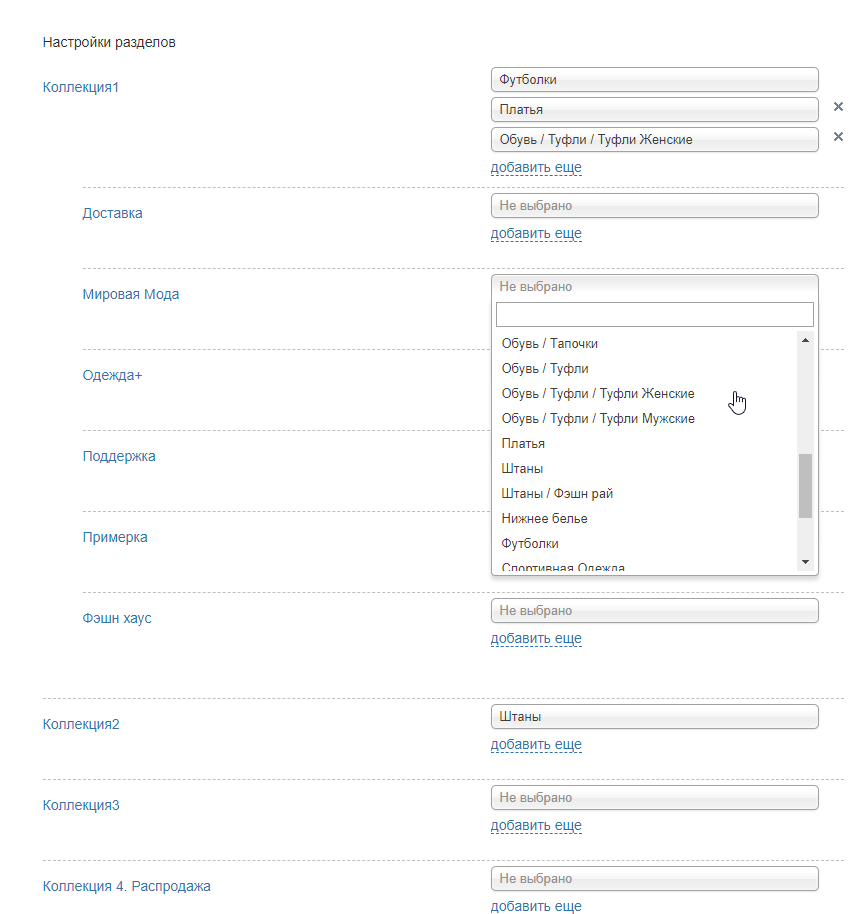Open the Доставка section dropdown

(654, 206)
